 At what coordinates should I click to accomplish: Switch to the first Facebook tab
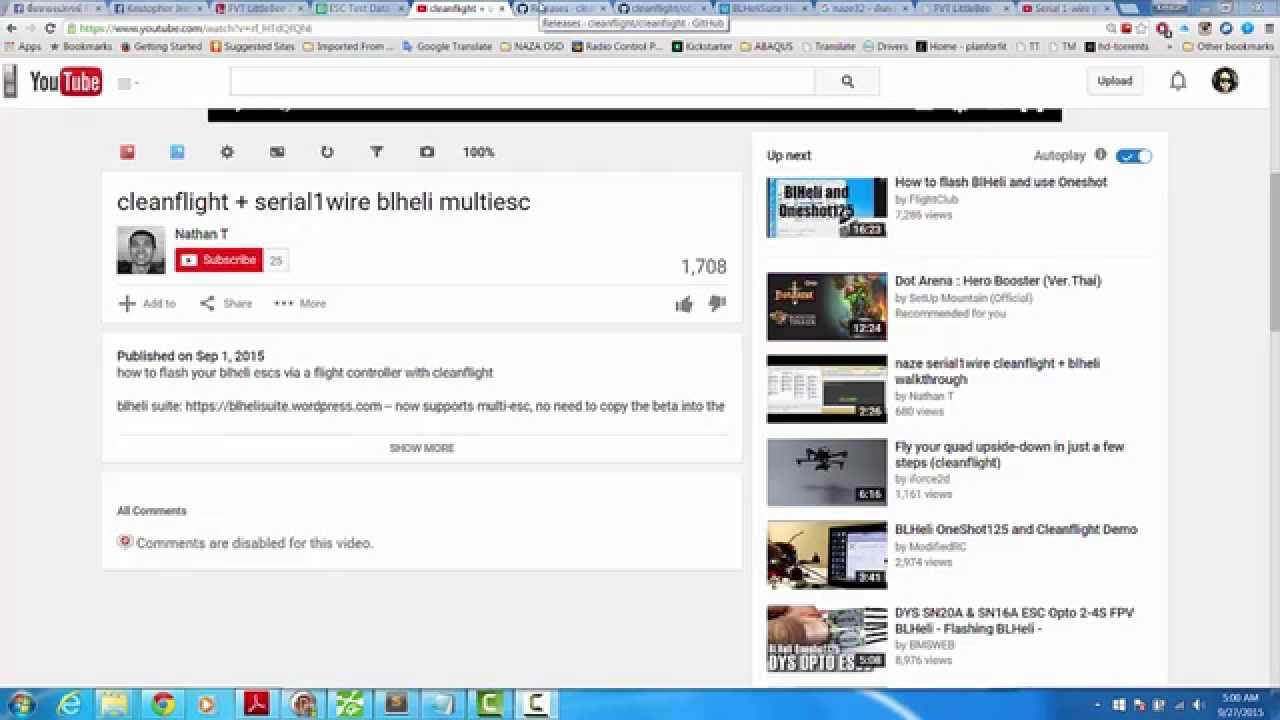56,8
